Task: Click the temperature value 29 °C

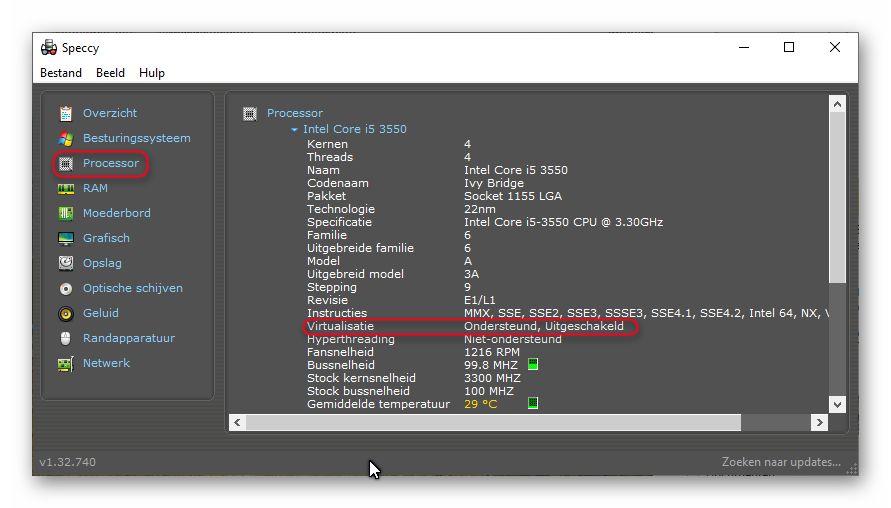Action: point(481,405)
